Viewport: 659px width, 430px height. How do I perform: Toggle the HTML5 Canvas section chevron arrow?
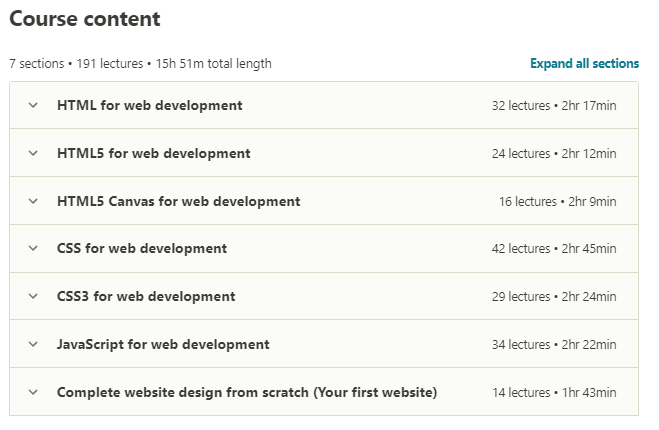pyautogui.click(x=33, y=201)
